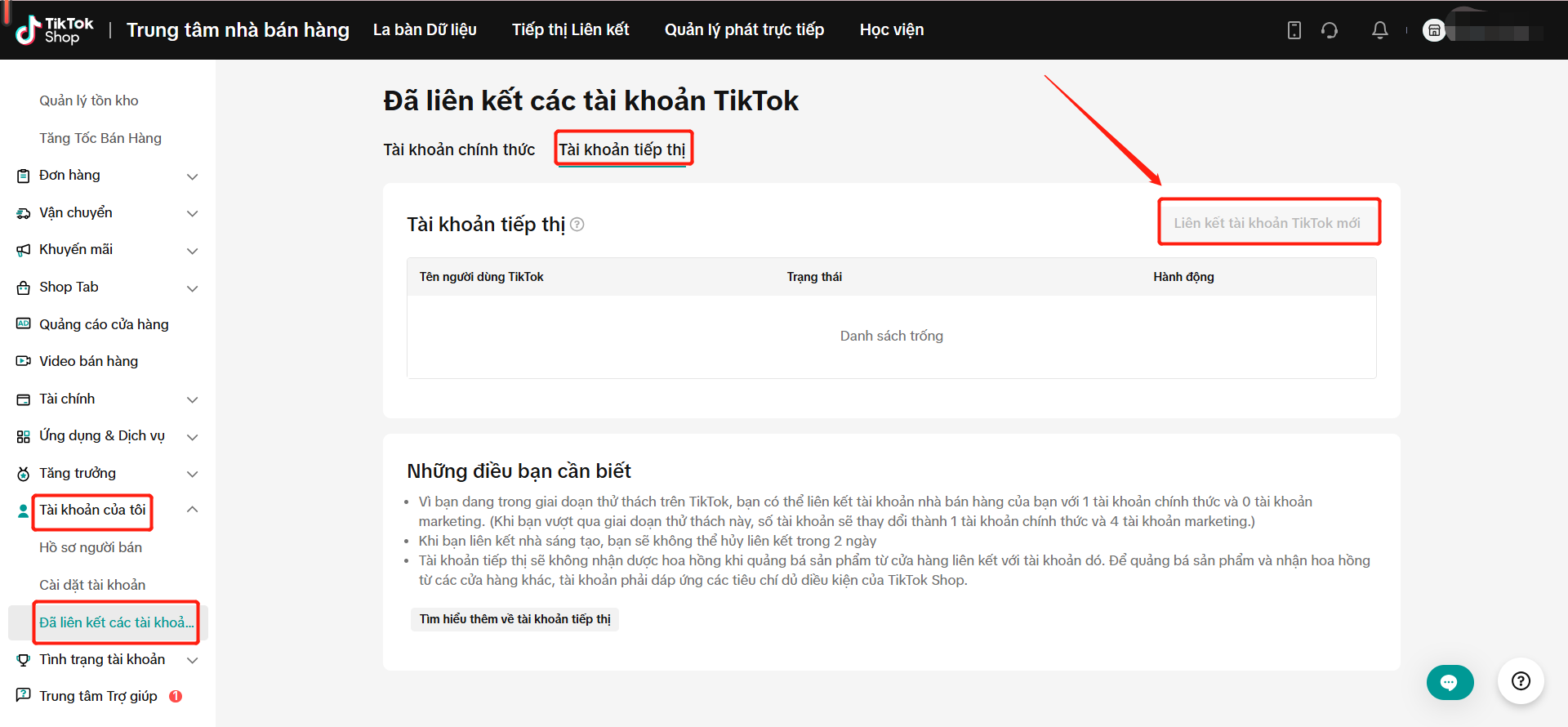
Task: Click the headset support icon in header
Action: click(x=1330, y=30)
